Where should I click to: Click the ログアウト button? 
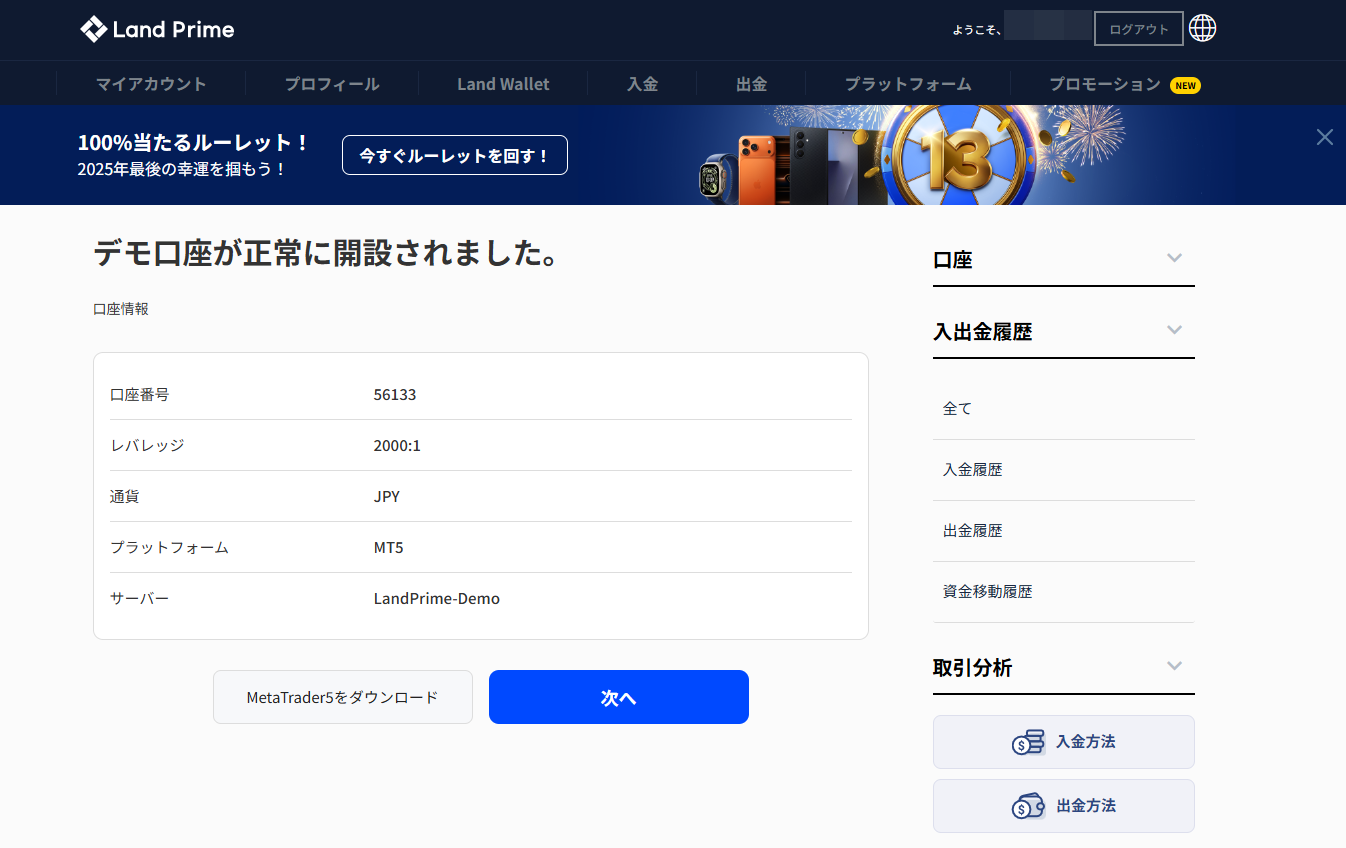(1139, 29)
